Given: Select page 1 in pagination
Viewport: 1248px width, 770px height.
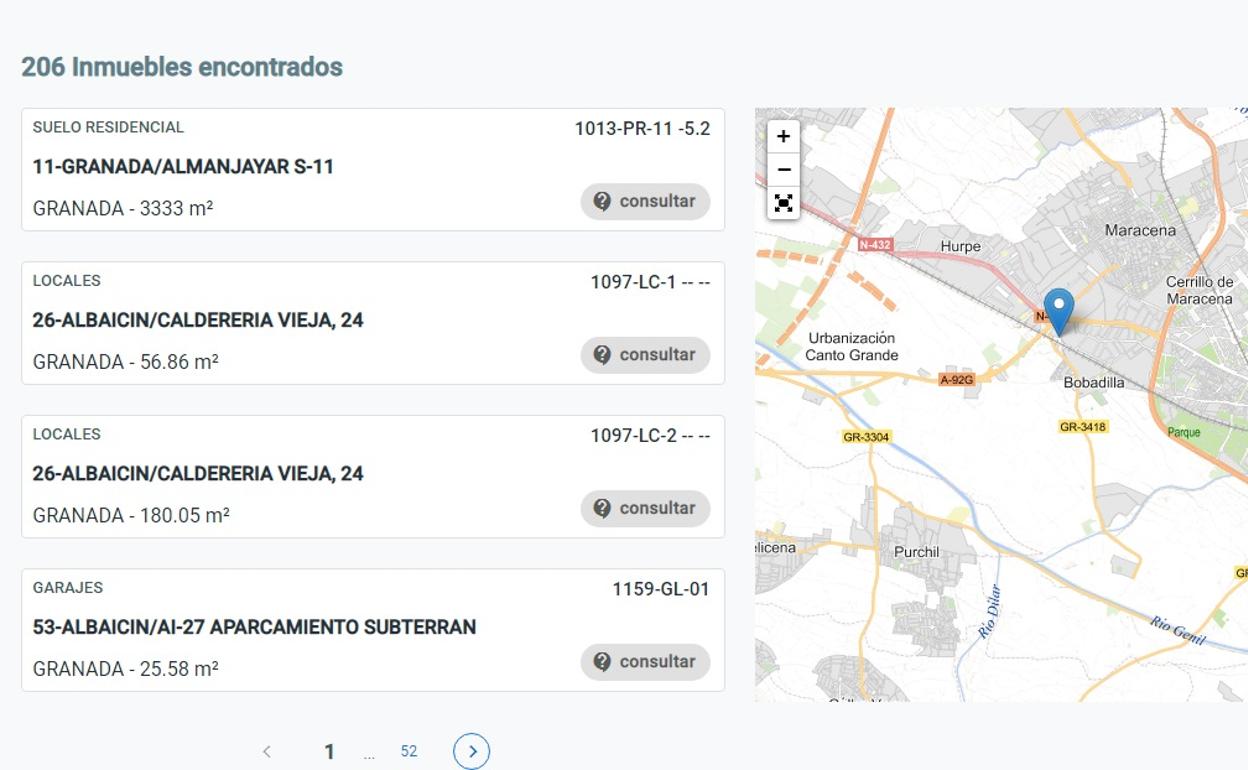Looking at the screenshot, I should coord(329,752).
